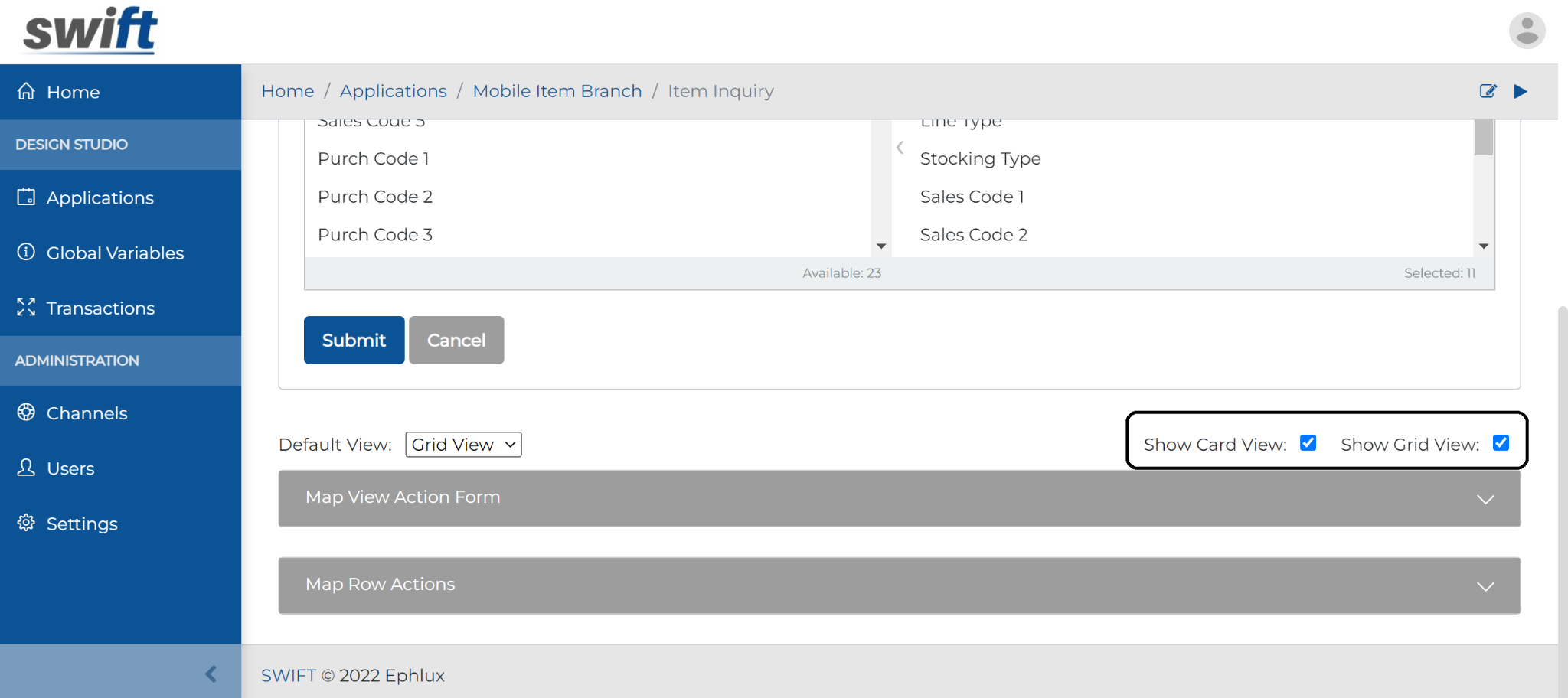Expand the Map View Action Form panel

899,498
